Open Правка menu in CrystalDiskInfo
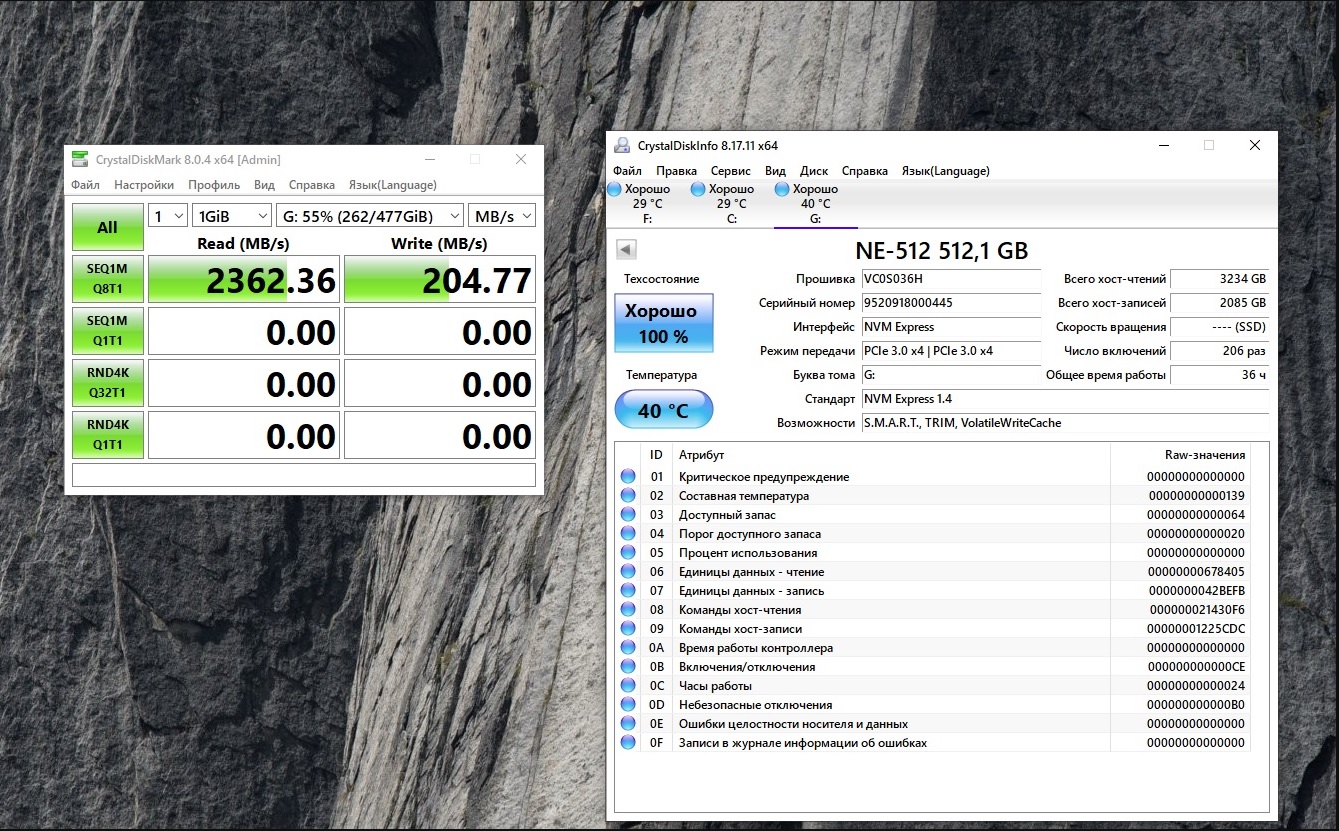This screenshot has height=831, width=1339. point(677,171)
